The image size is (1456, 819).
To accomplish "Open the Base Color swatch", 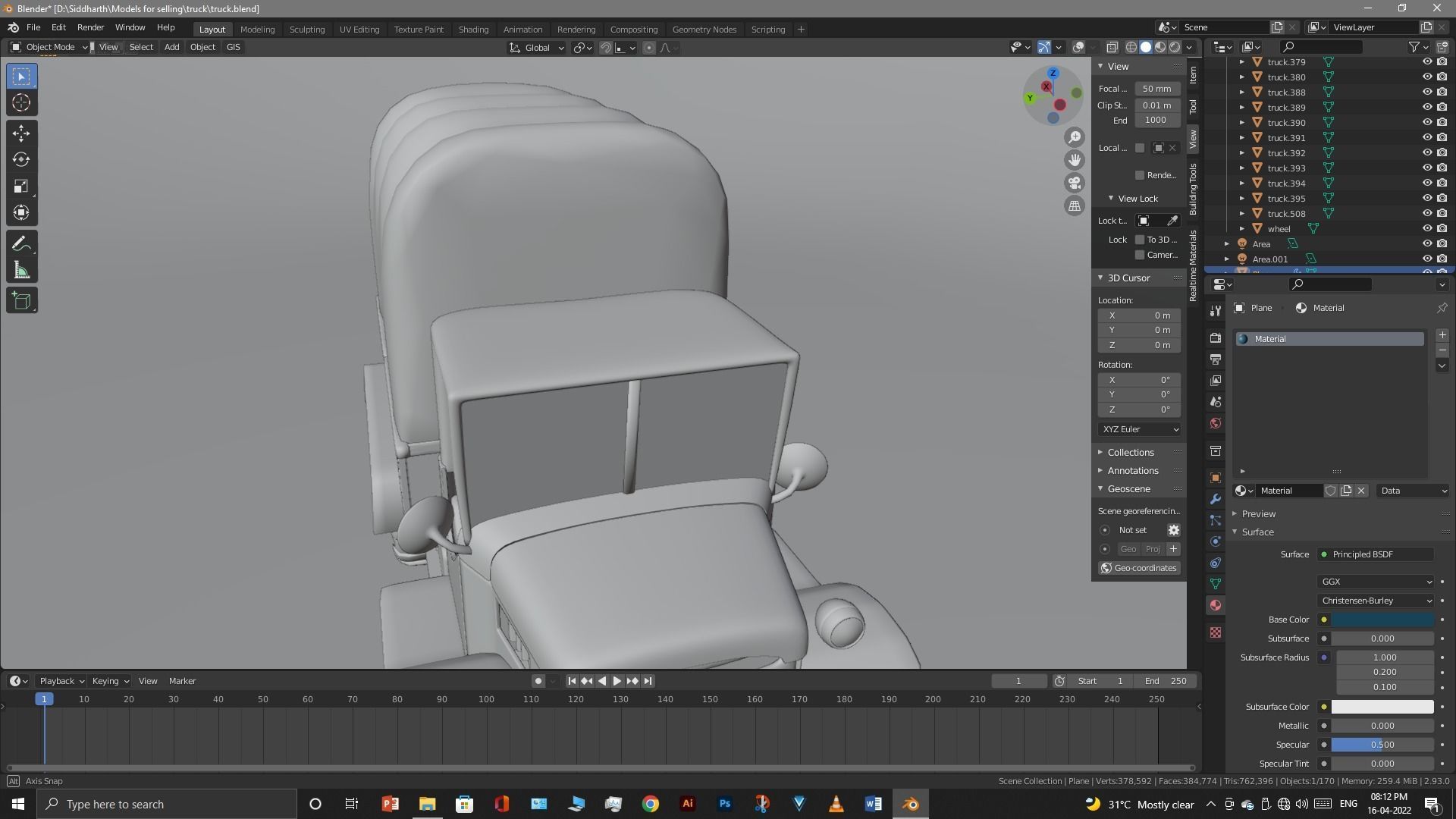I will click(1382, 620).
